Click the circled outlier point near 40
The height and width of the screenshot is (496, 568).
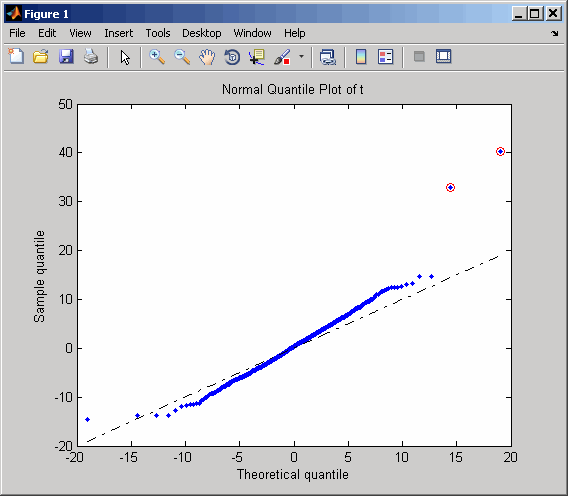500,151
